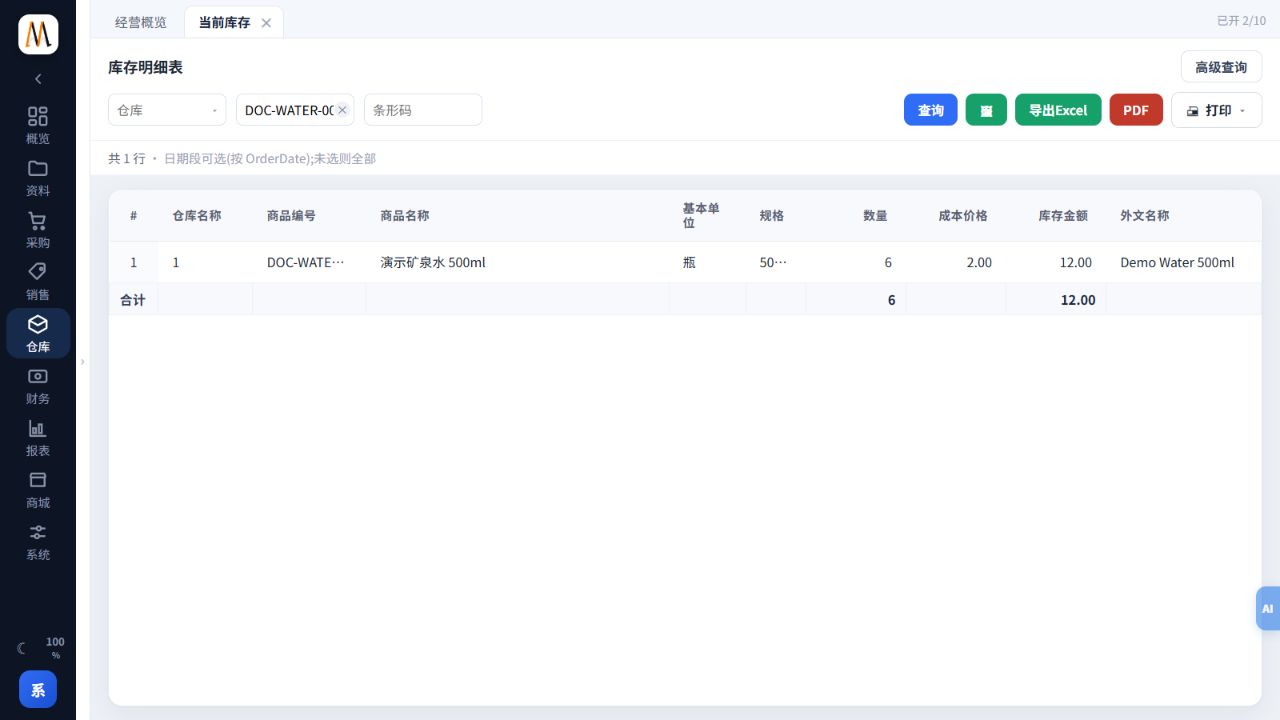Open the 概览 overview section in sidebar

(38, 125)
